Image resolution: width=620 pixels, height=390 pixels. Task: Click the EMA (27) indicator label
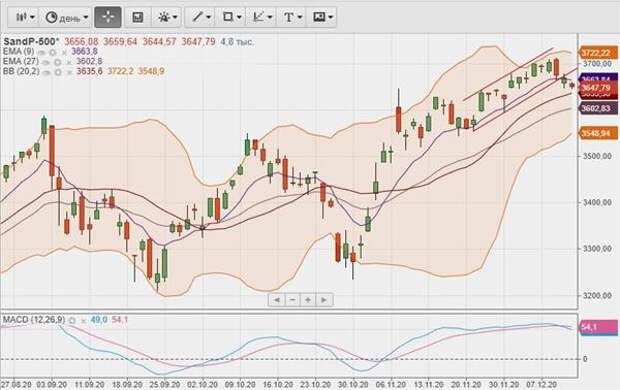[21, 61]
